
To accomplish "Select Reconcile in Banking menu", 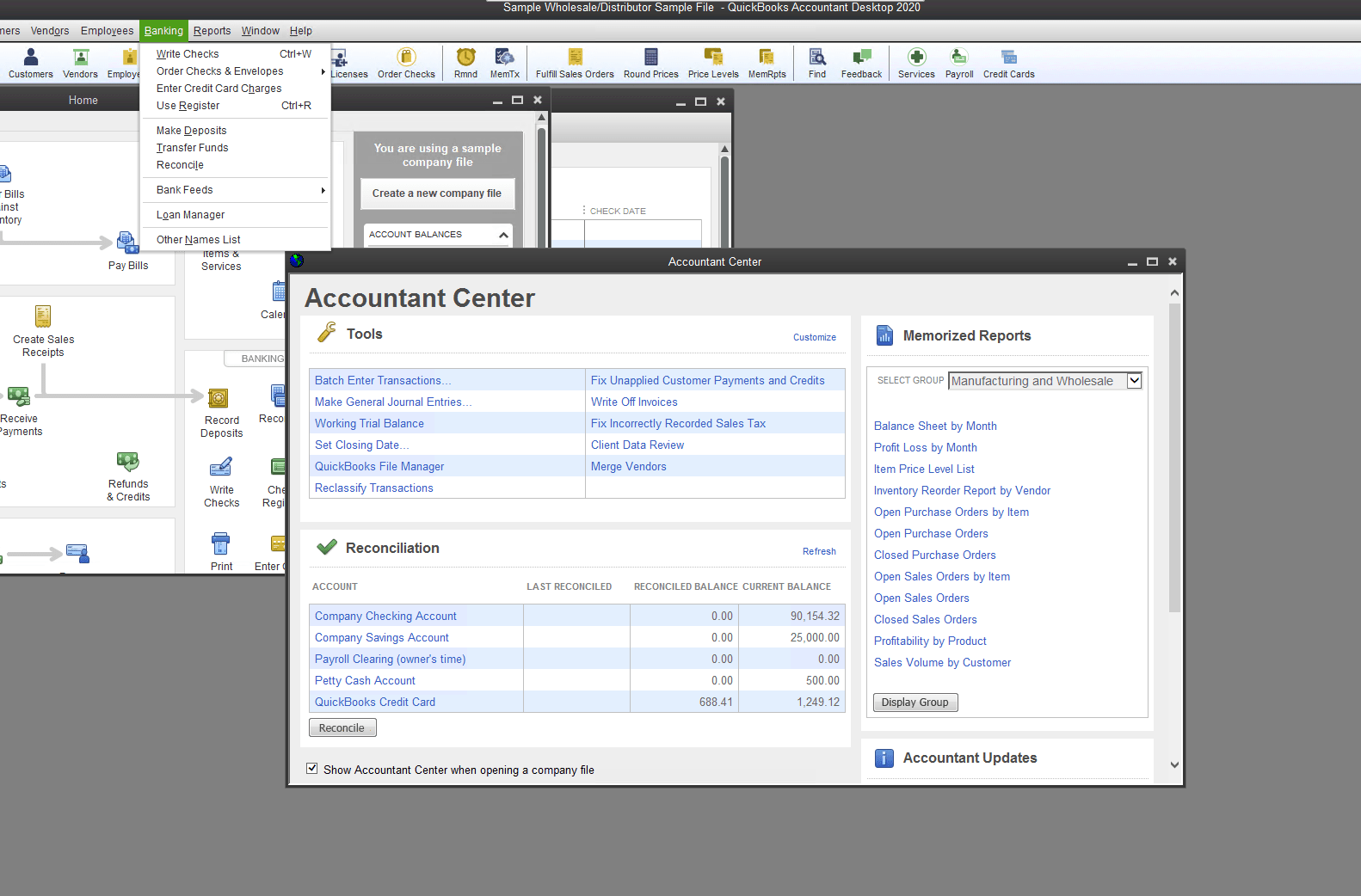I will tap(235, 165).
